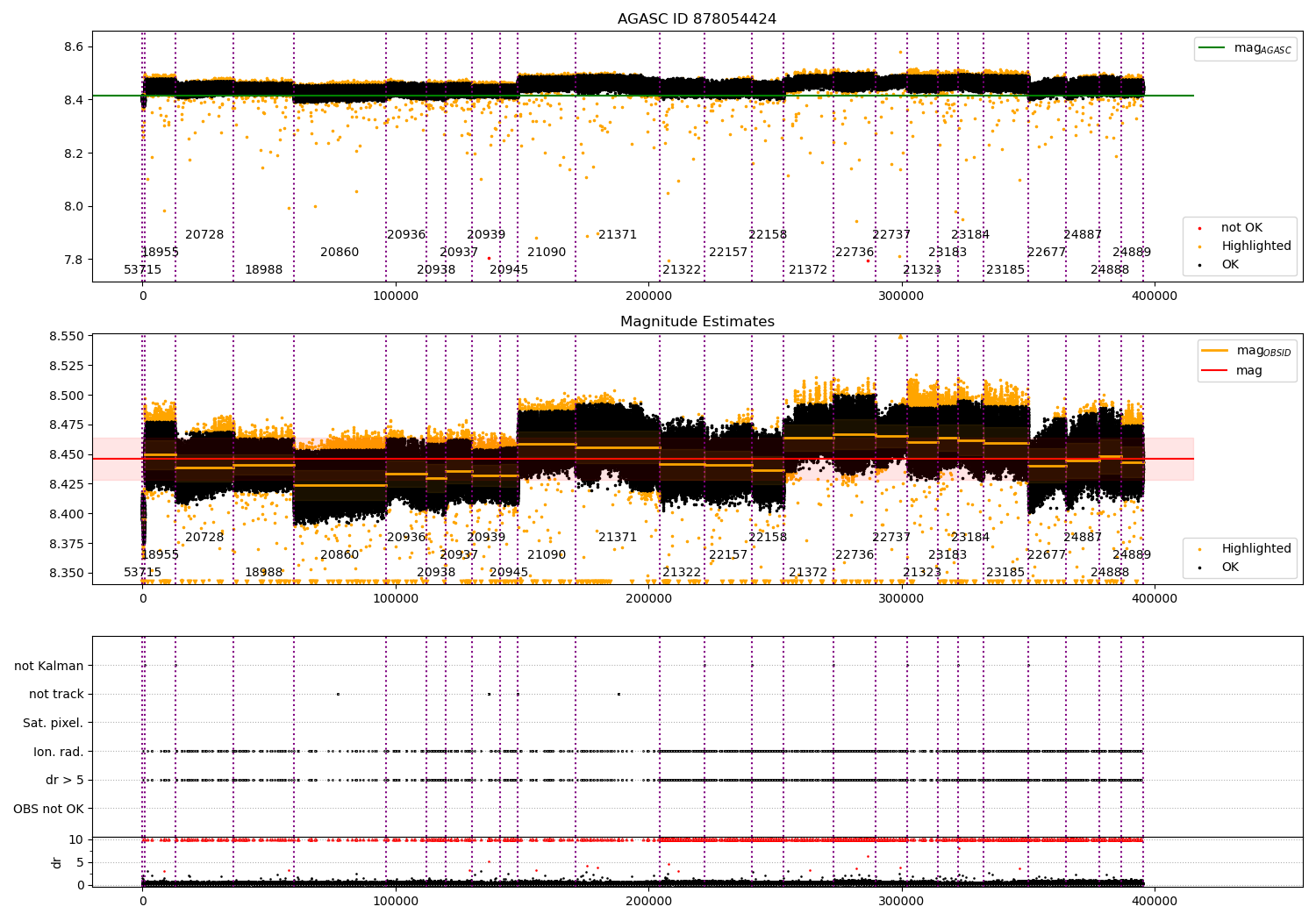Viewport: 1316px width, 921px height.
Task: Click OBSID label 18955 in the top plot
Action: [161, 252]
